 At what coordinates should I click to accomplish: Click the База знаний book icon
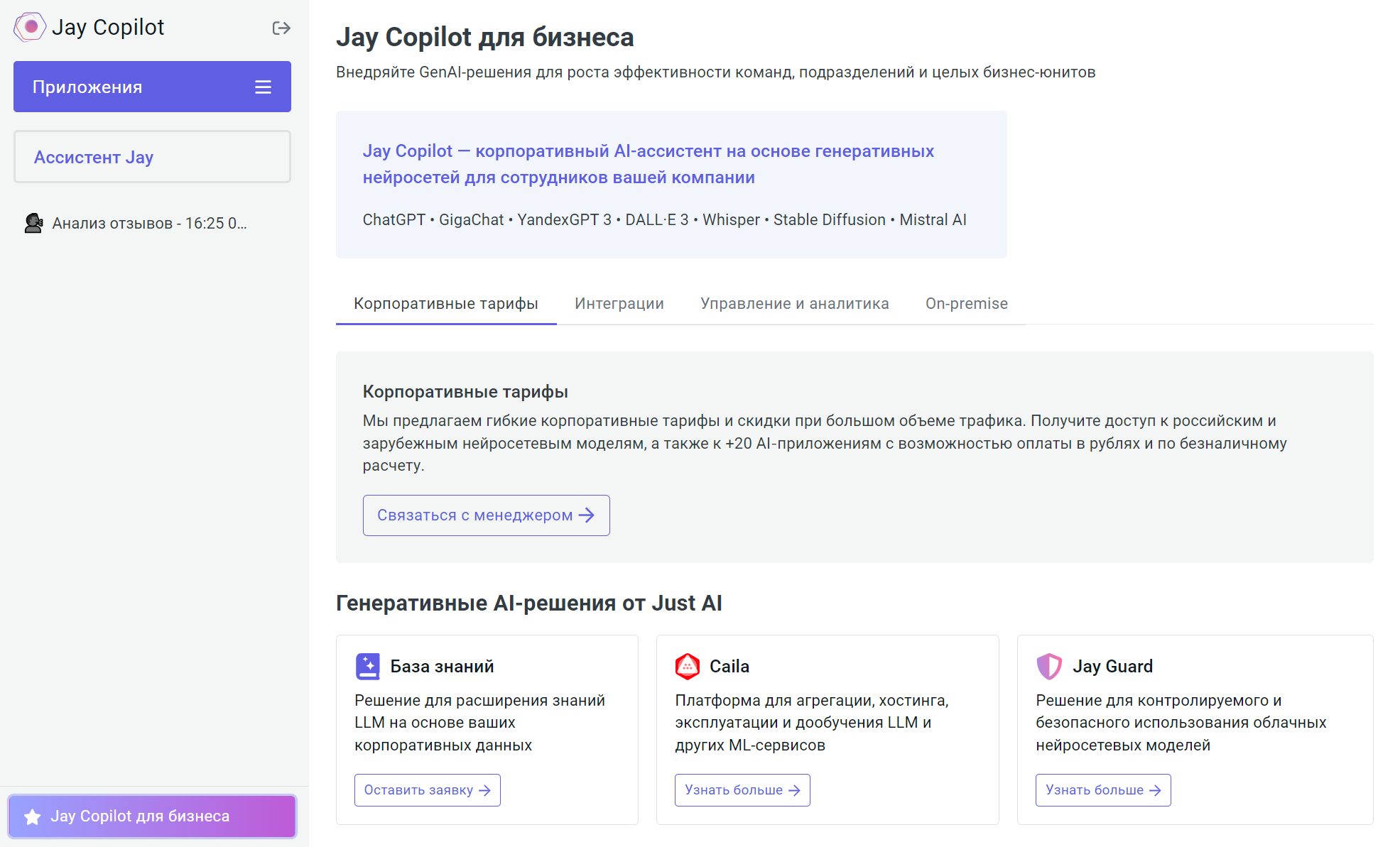[x=368, y=666]
